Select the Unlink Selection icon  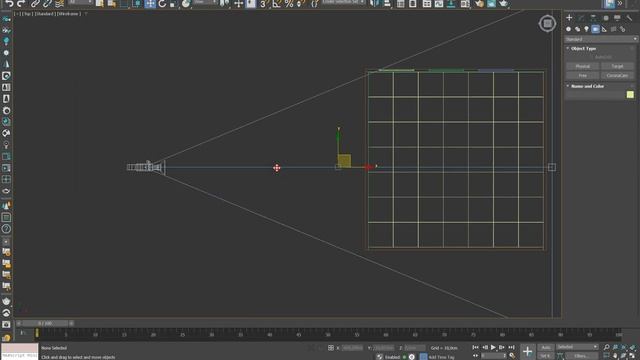pyautogui.click(x=47, y=4)
